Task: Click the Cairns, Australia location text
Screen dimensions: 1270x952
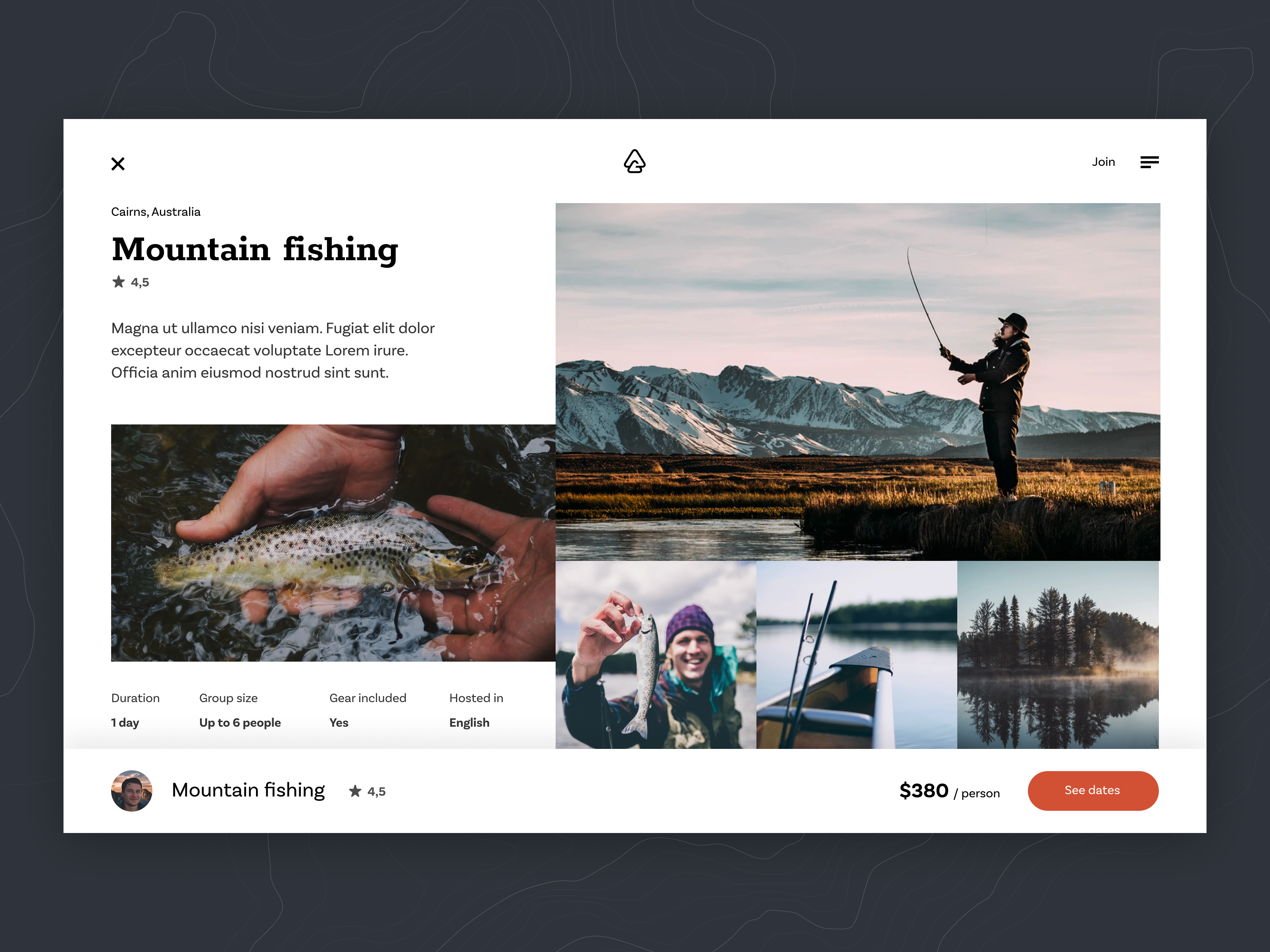Action: (156, 212)
